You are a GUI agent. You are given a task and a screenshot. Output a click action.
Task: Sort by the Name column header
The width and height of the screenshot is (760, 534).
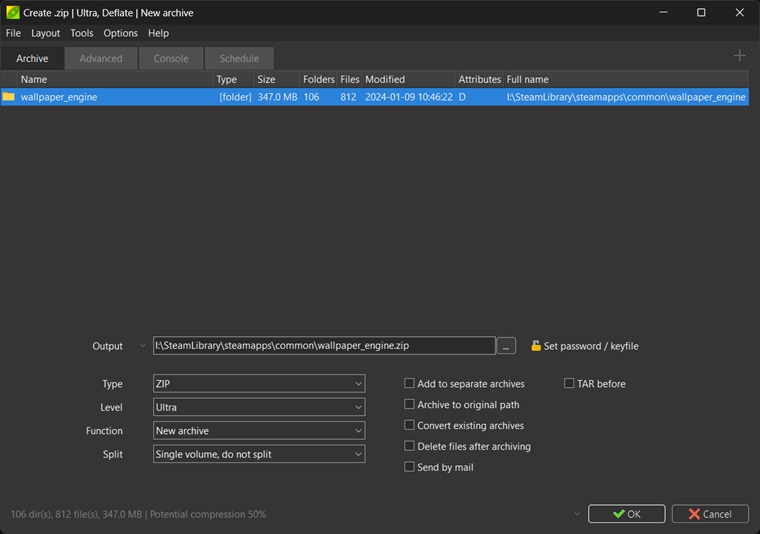coord(115,79)
